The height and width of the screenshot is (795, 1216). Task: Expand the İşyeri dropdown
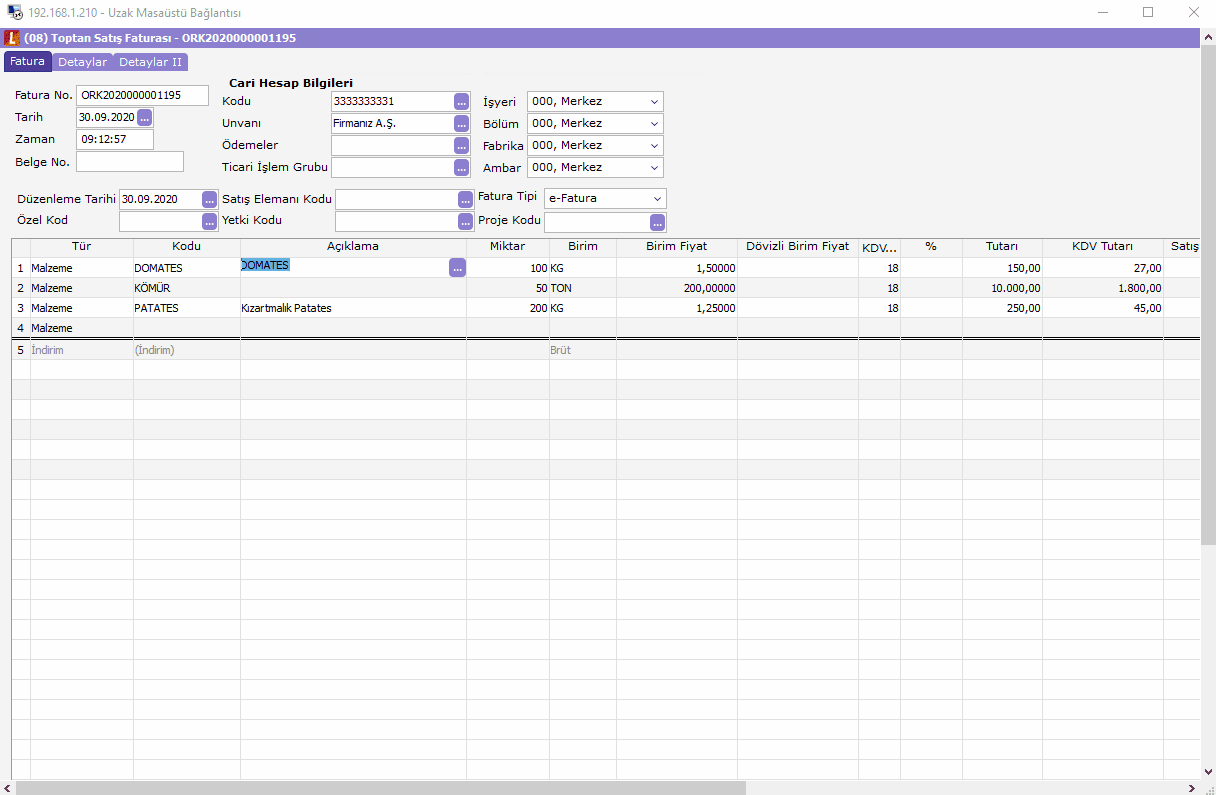(x=654, y=102)
